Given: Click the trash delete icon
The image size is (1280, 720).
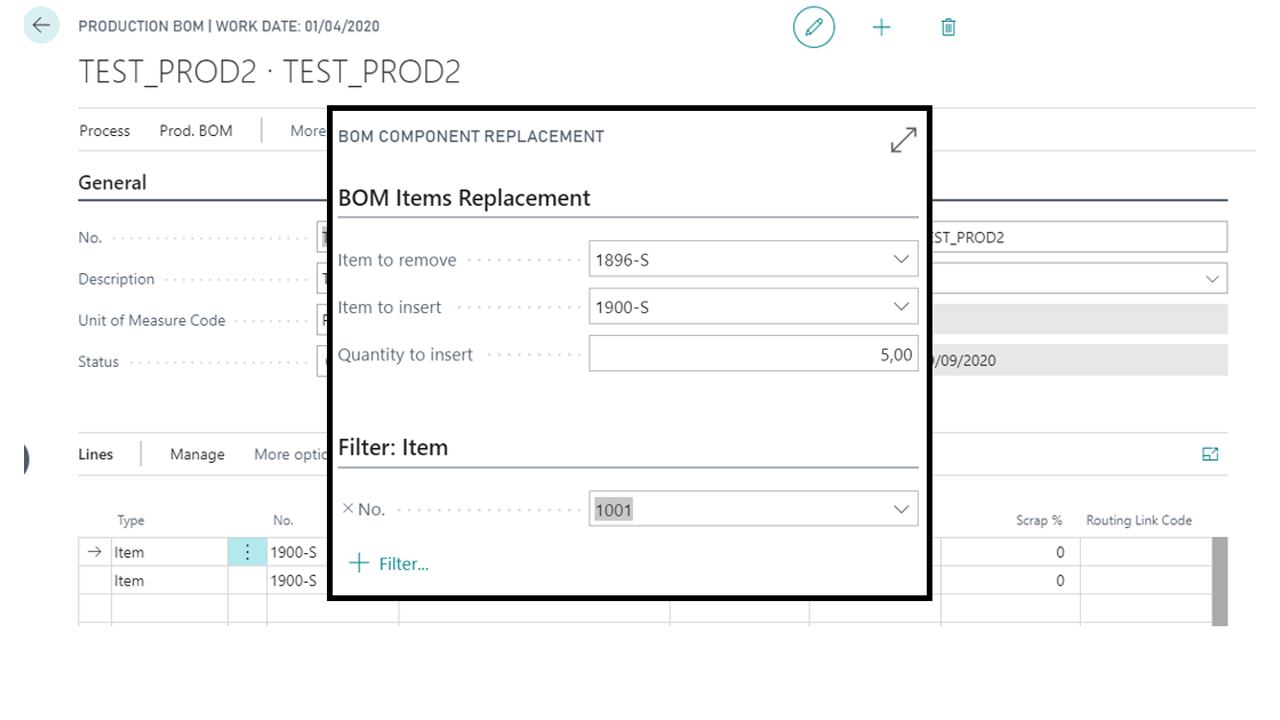Looking at the screenshot, I should tap(948, 27).
